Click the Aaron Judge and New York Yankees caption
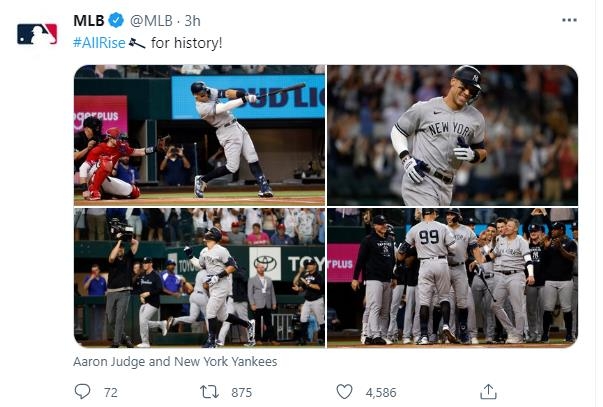The height and width of the screenshot is (407, 603). pyautogui.click(x=175, y=361)
